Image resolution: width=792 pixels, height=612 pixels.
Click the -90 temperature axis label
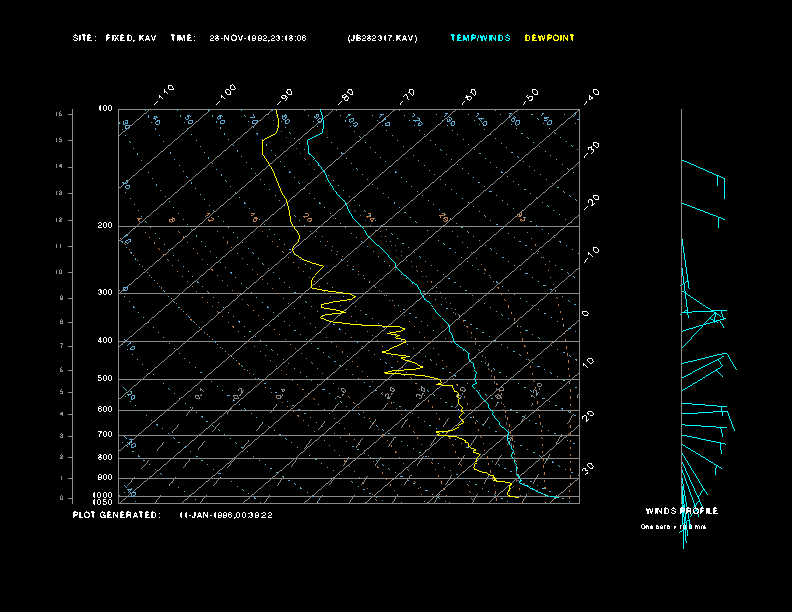(x=285, y=95)
